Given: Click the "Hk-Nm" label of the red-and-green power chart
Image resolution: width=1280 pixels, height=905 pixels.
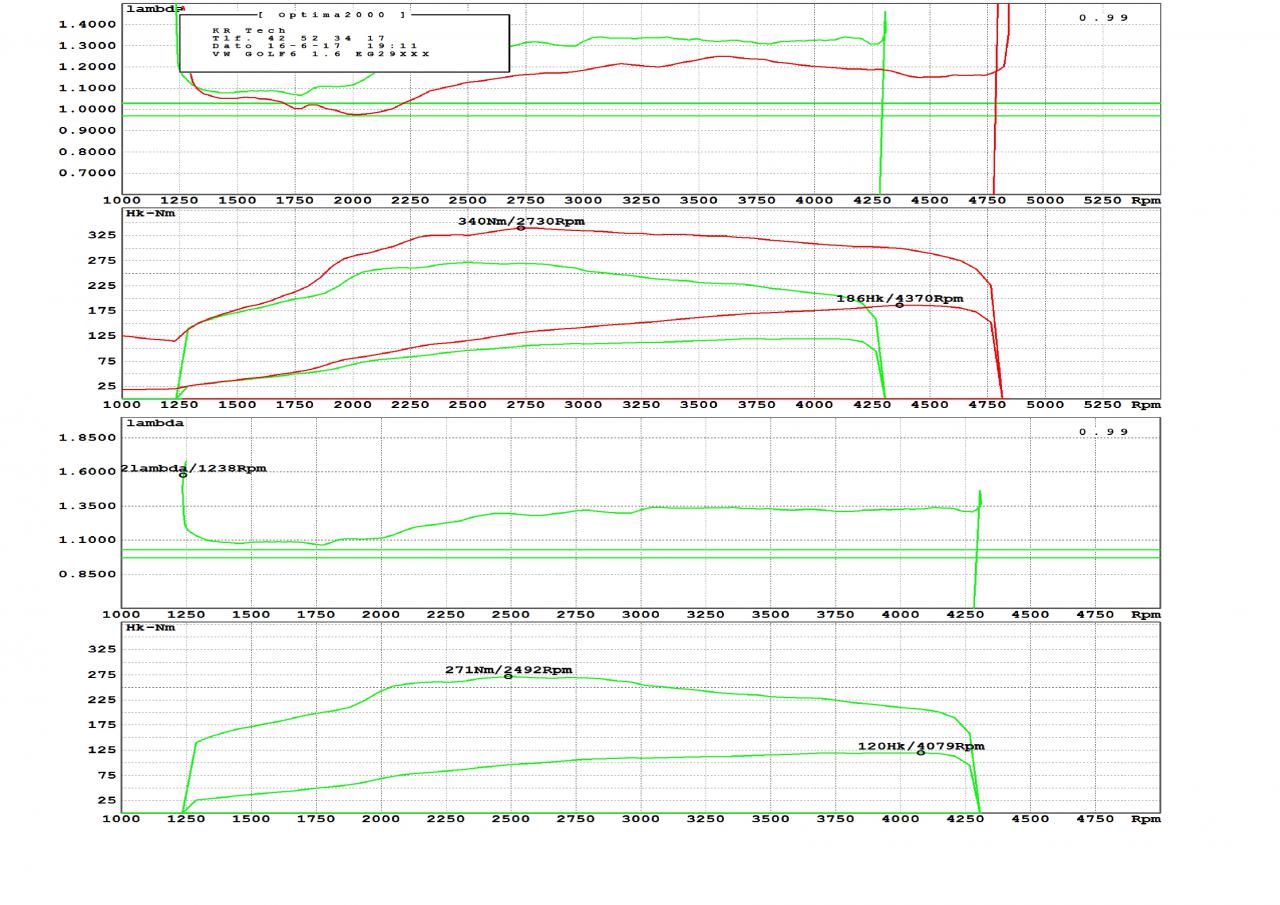Looking at the screenshot, I should coord(150,214).
